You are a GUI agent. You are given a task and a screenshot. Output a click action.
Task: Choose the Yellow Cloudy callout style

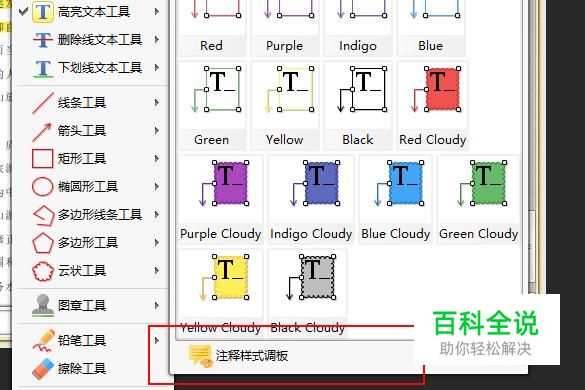coord(220,294)
